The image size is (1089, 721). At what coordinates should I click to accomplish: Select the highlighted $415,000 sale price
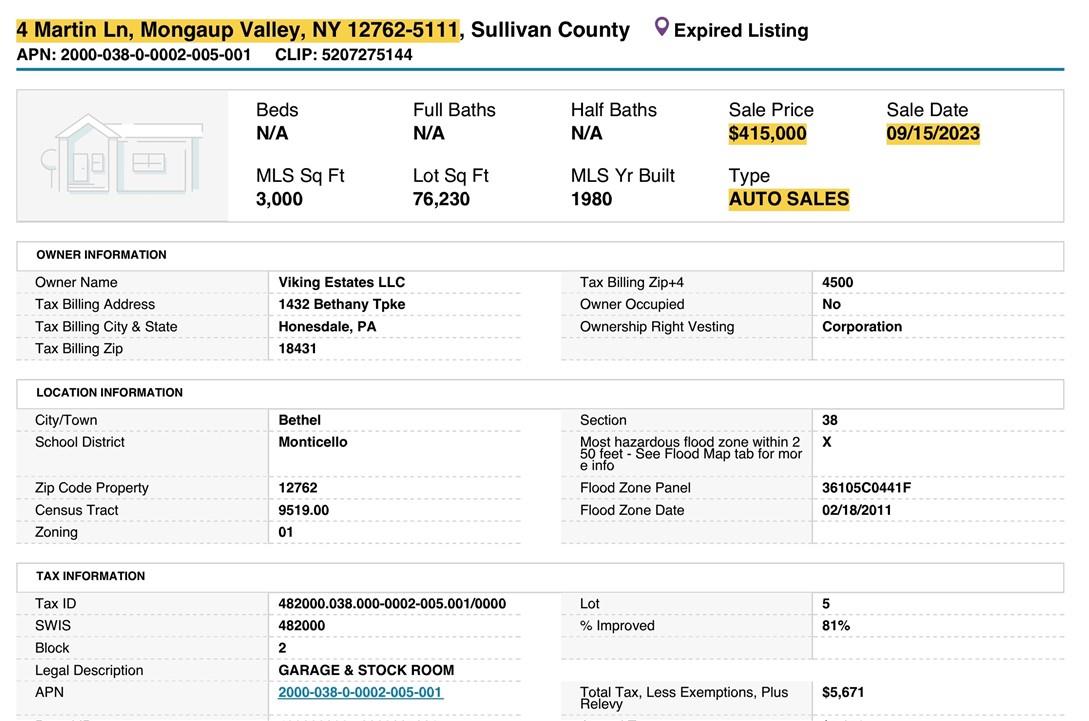pyautogui.click(x=767, y=134)
